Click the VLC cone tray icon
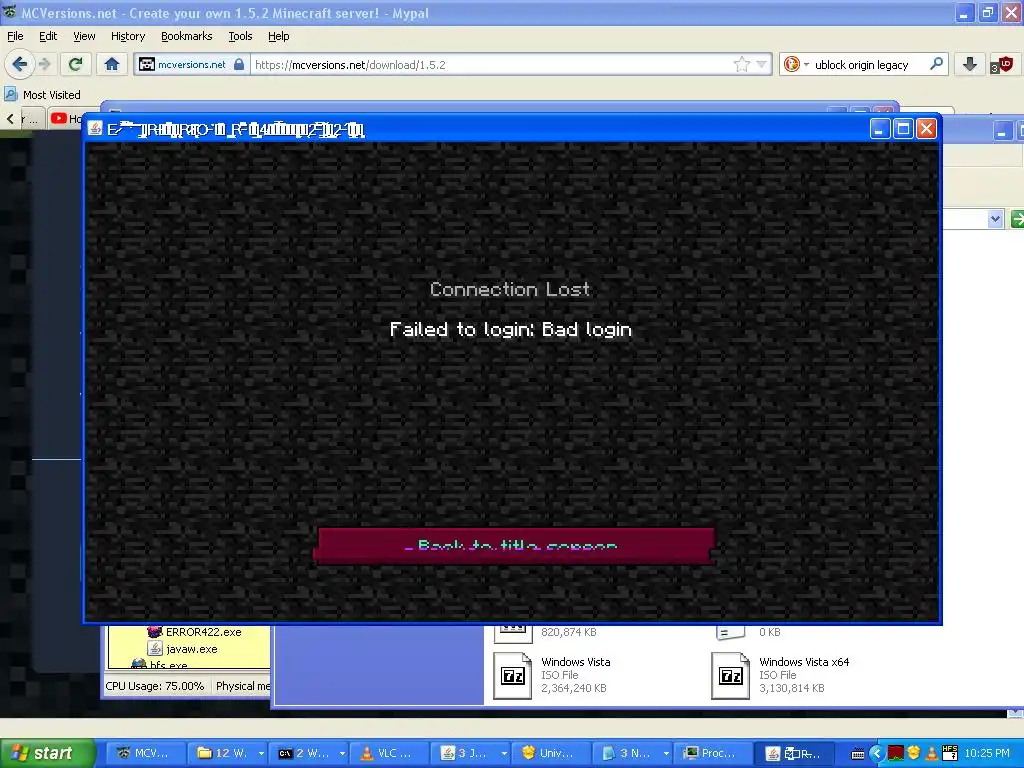This screenshot has height=768, width=1024. [x=932, y=754]
